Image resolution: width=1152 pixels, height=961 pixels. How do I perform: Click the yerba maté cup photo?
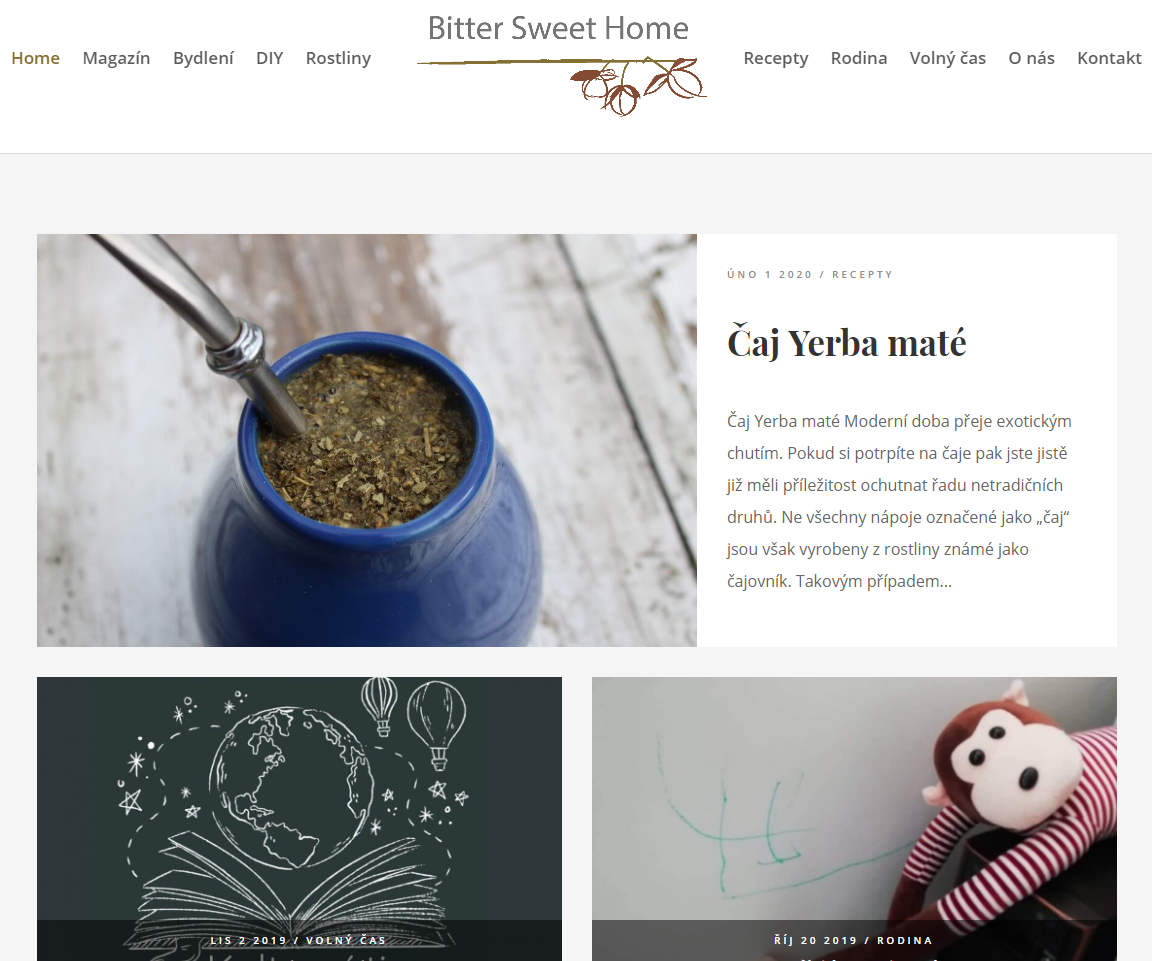(x=367, y=440)
